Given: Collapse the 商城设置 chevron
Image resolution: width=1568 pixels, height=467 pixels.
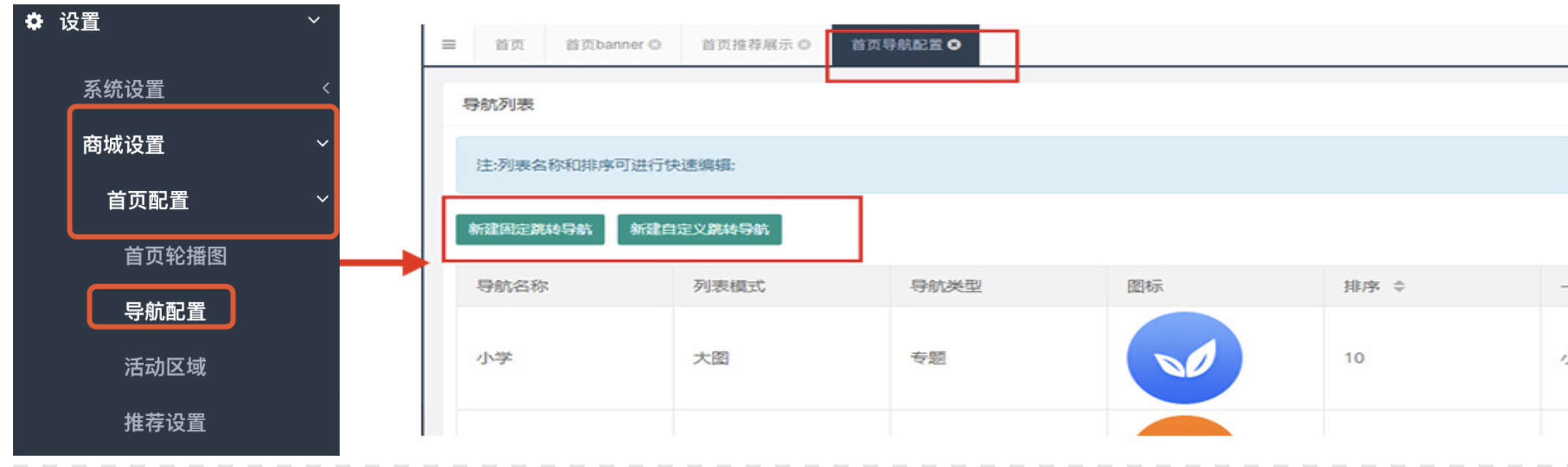Looking at the screenshot, I should [322, 143].
